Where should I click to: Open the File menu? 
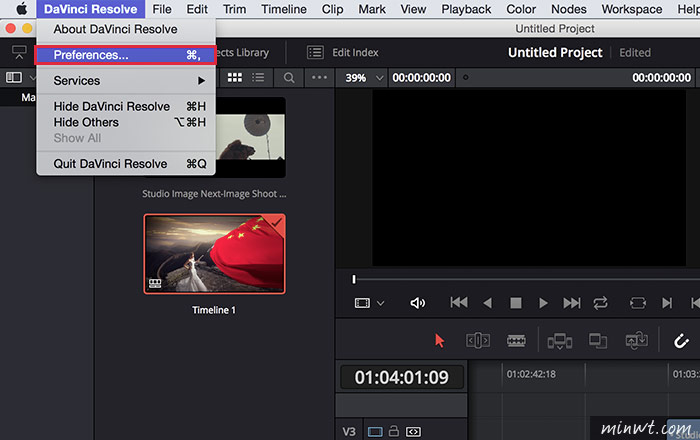point(162,9)
